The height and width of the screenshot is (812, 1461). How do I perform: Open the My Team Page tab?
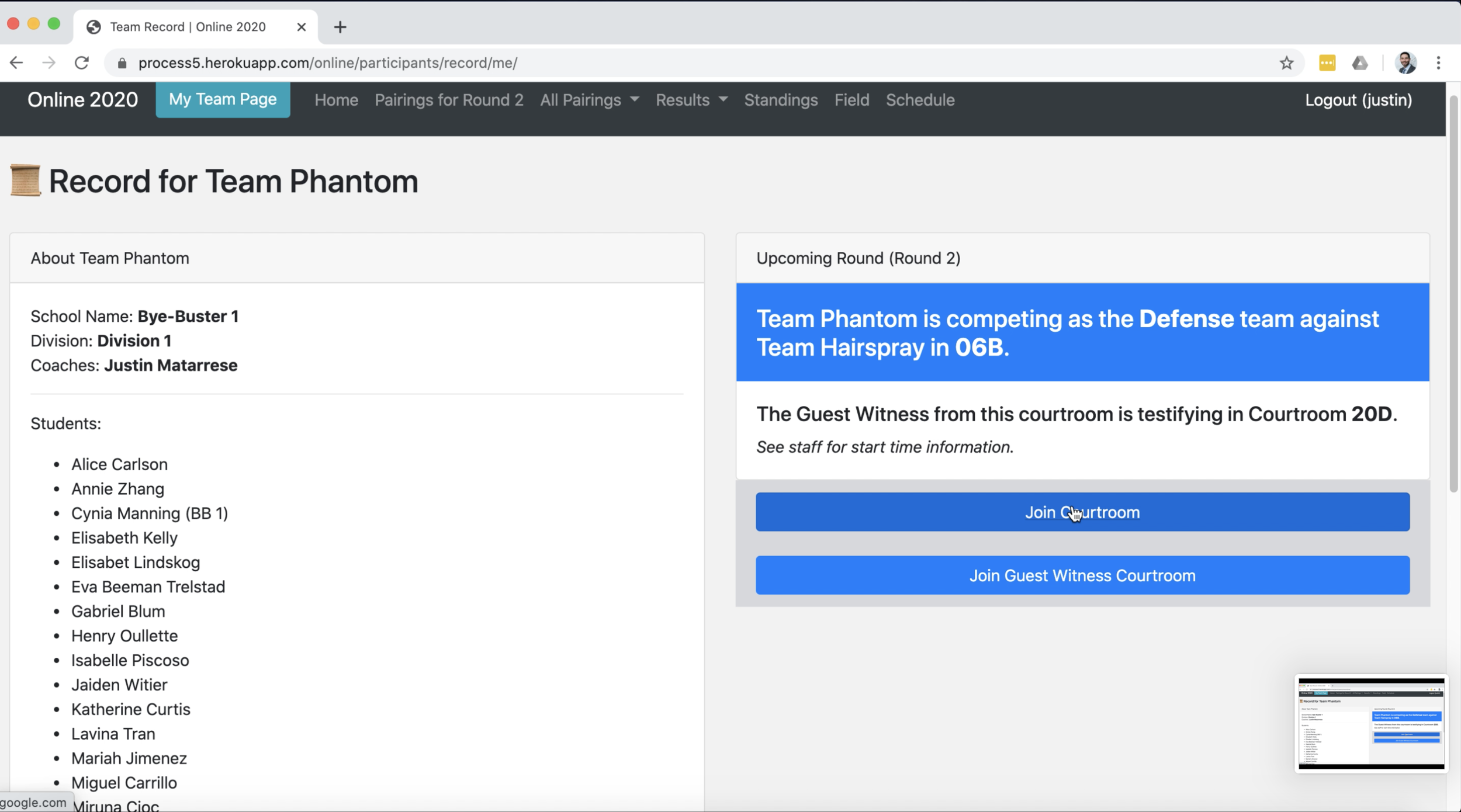(x=223, y=99)
